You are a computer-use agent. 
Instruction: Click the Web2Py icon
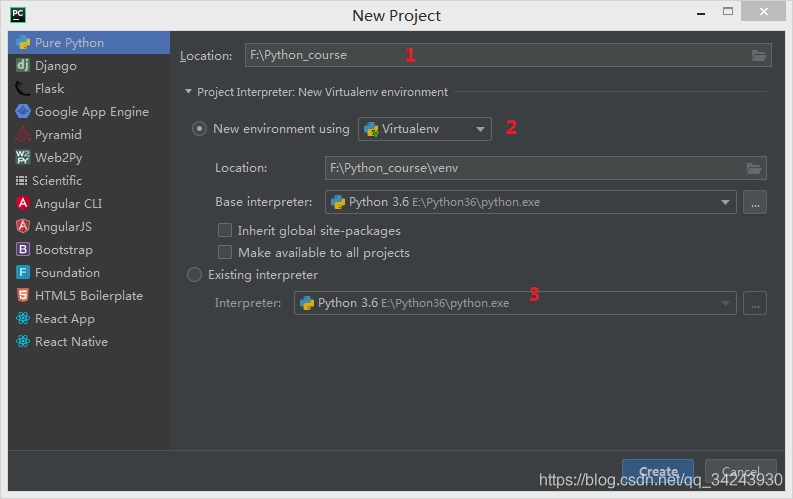point(23,157)
